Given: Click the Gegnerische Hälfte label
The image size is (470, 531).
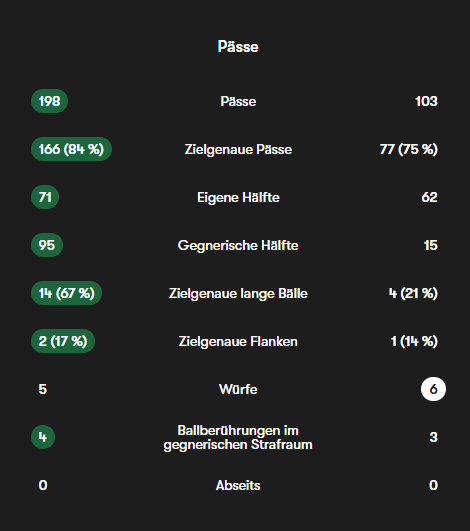Looking at the screenshot, I should pyautogui.click(x=238, y=246).
